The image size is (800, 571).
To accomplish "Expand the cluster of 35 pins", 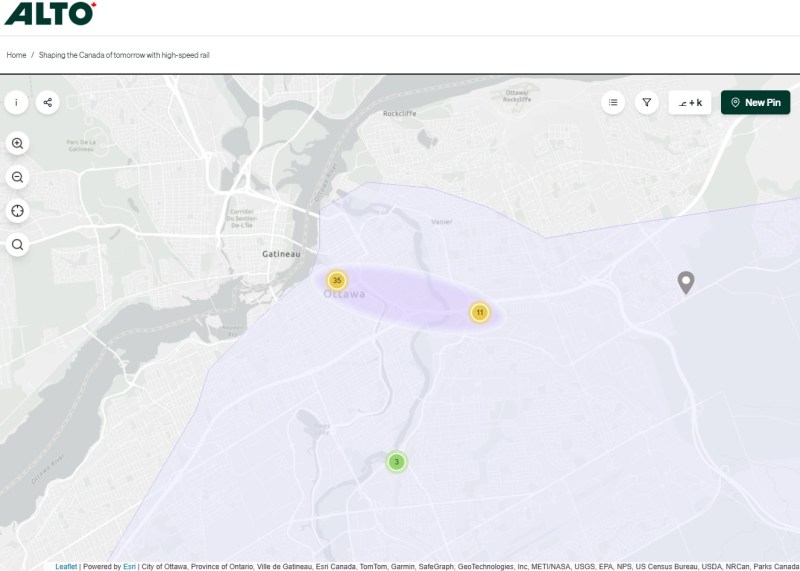I will coord(337,280).
